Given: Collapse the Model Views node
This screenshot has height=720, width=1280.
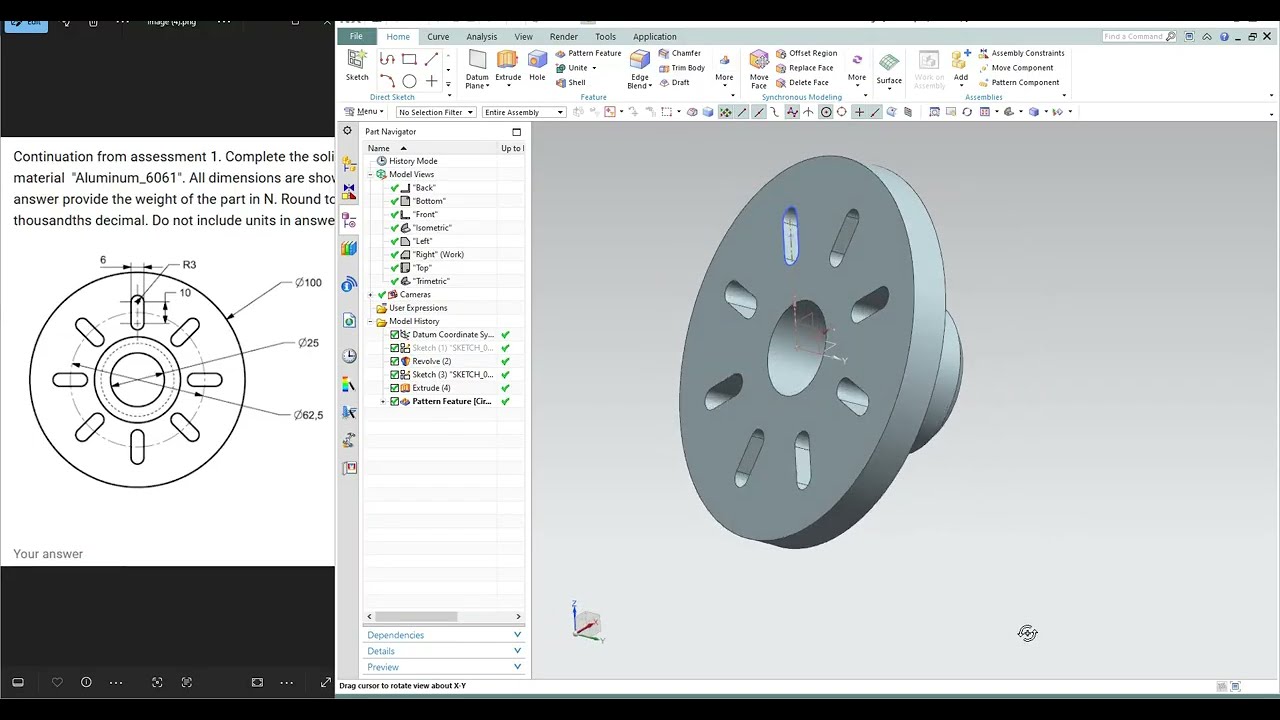Looking at the screenshot, I should click(x=370, y=175).
